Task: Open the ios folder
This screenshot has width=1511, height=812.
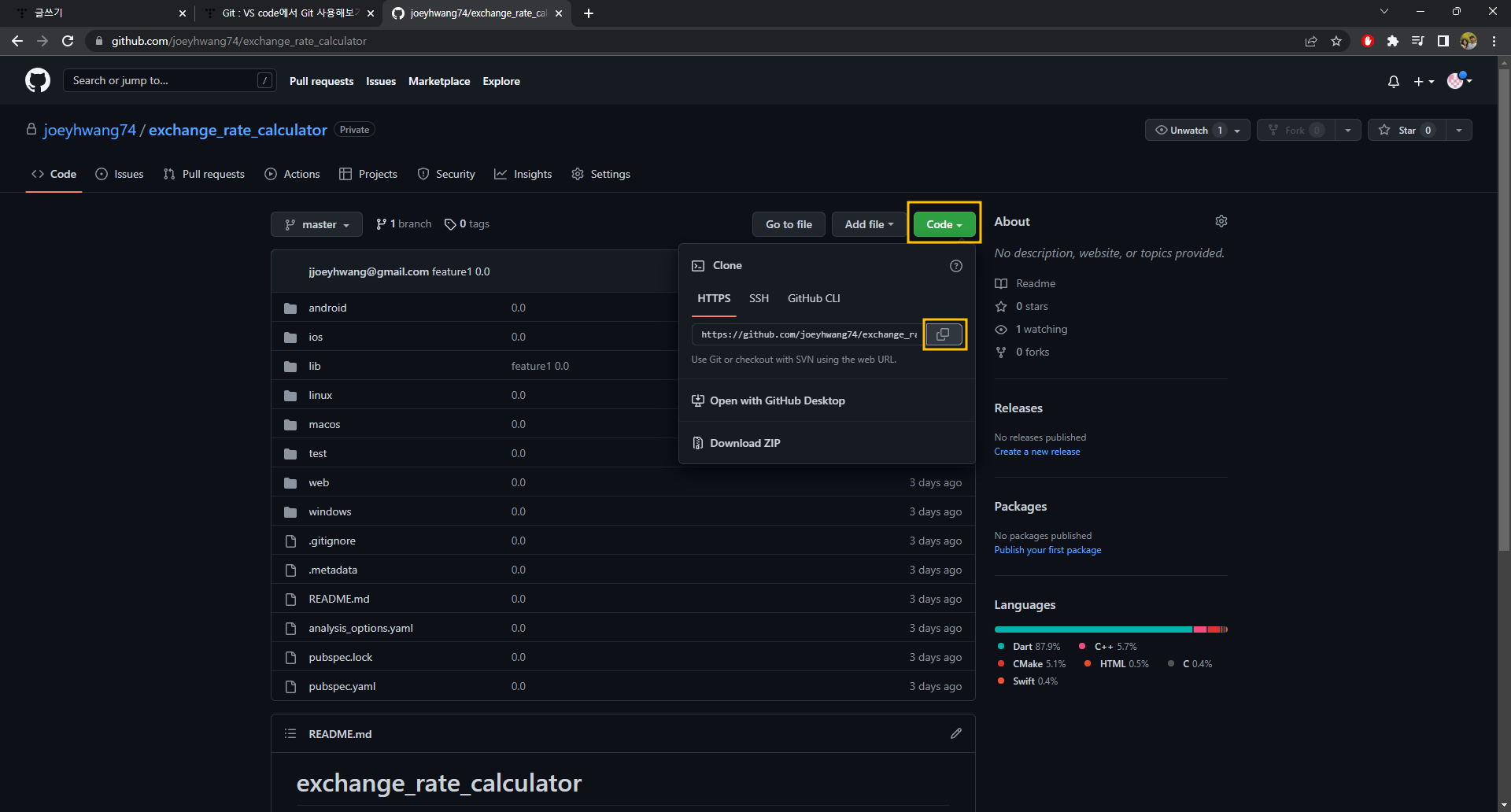Action: click(316, 337)
